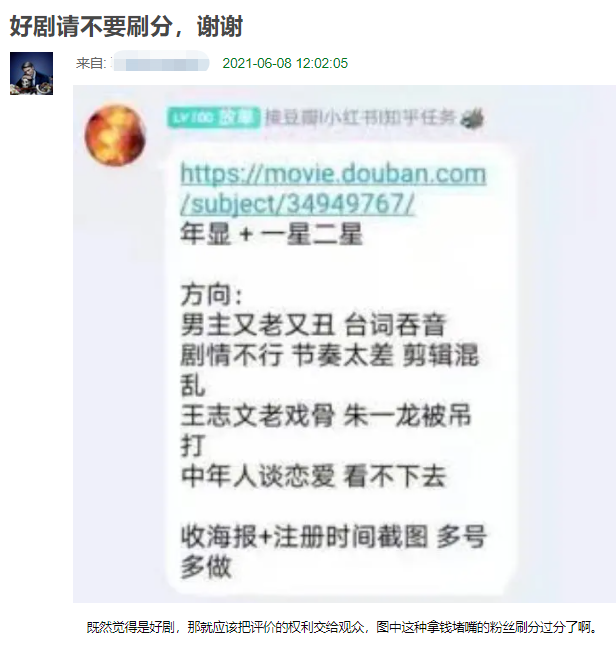Open the movie.douban.com hyperlink
This screenshot has width=616, height=649.
click(333, 174)
